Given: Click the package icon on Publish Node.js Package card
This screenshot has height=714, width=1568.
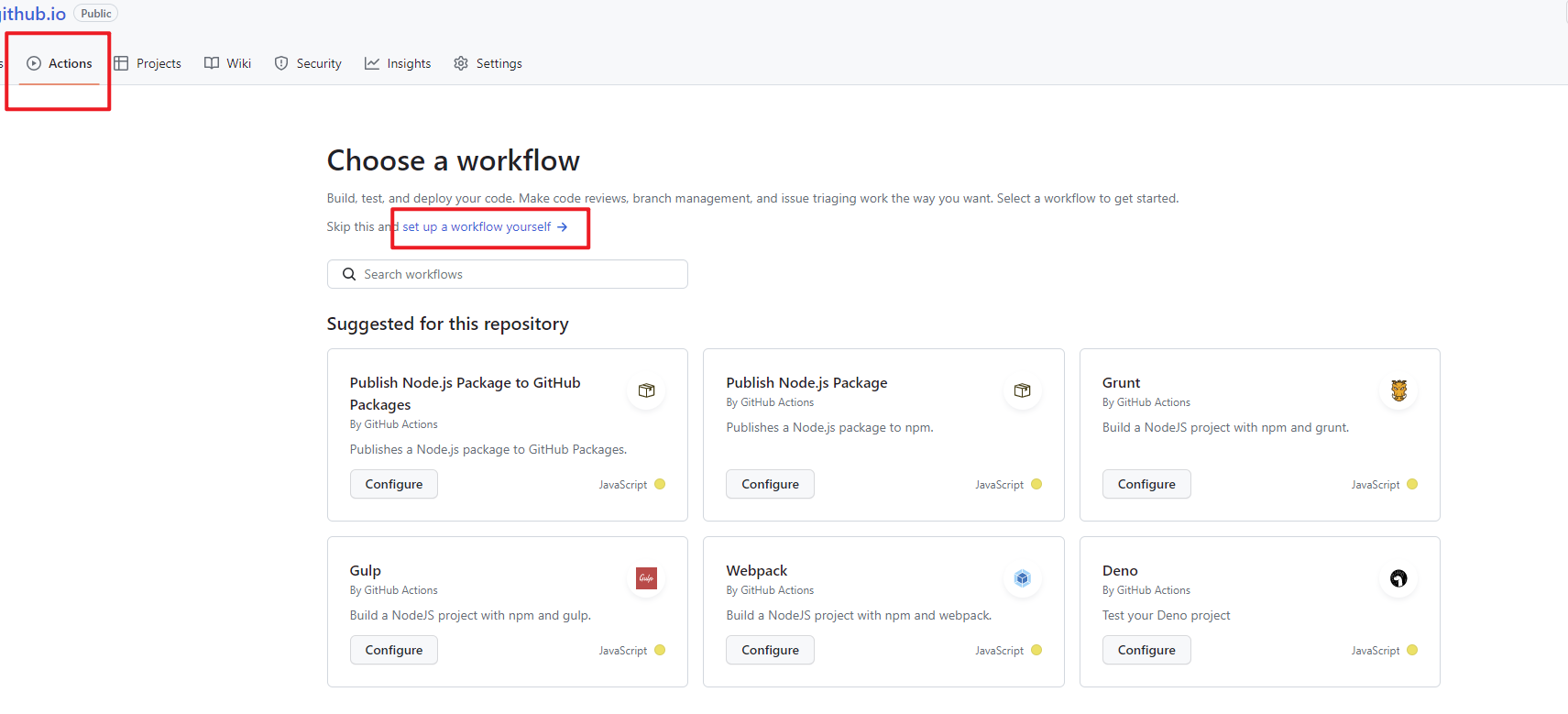Looking at the screenshot, I should pyautogui.click(x=1023, y=390).
